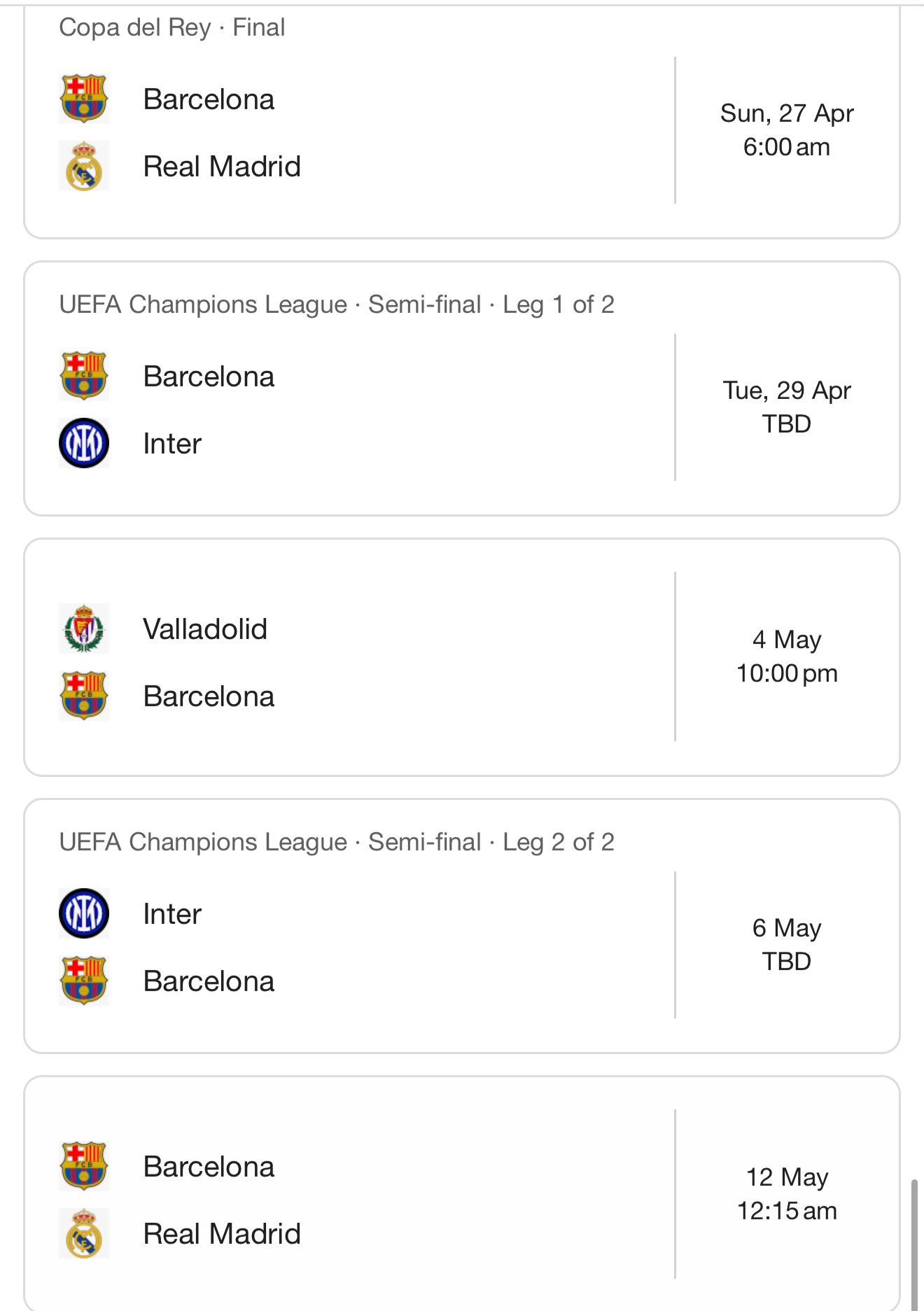Open the 4 May 10:00 pm match time

[x=787, y=657]
